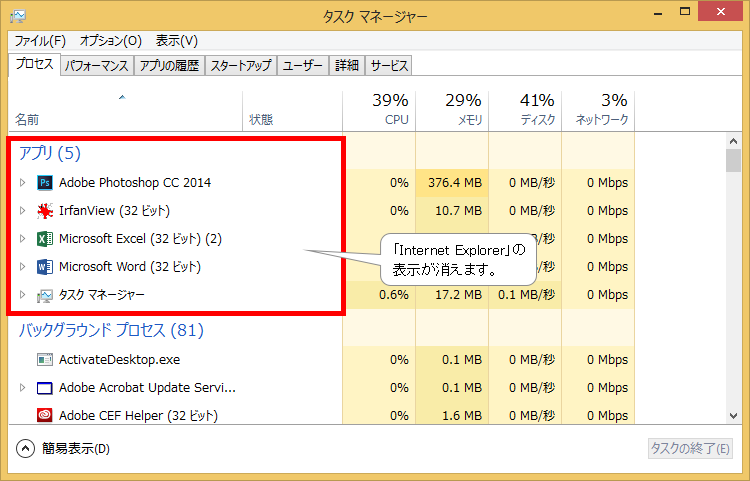The width and height of the screenshot is (750, 481).
Task: Click the scrollbar up arrow
Action: [733, 141]
